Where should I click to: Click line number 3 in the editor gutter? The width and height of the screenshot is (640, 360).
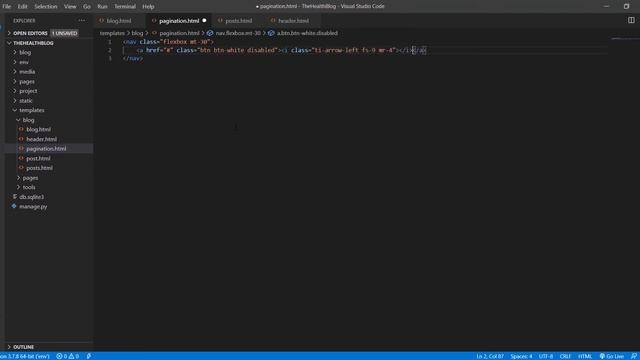click(x=110, y=58)
